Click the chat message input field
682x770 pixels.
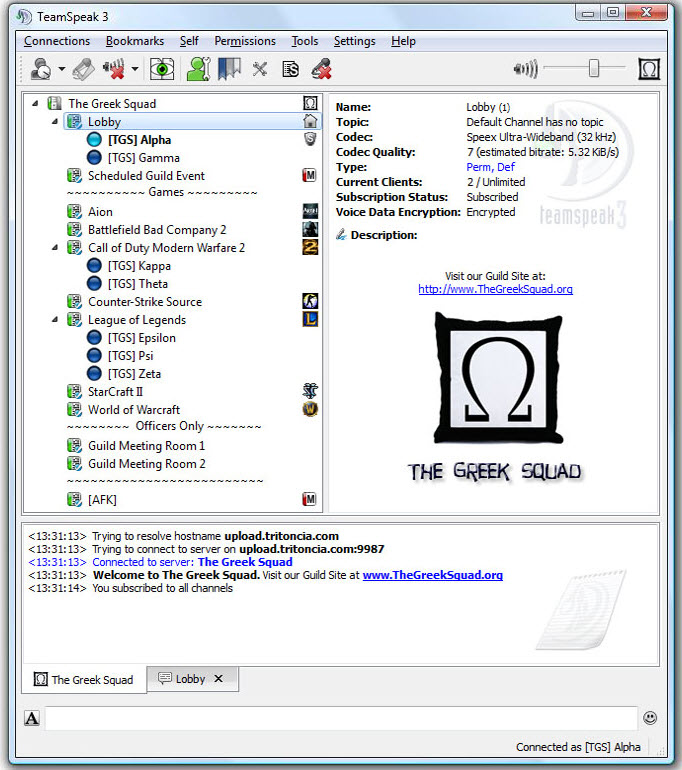(x=340, y=718)
